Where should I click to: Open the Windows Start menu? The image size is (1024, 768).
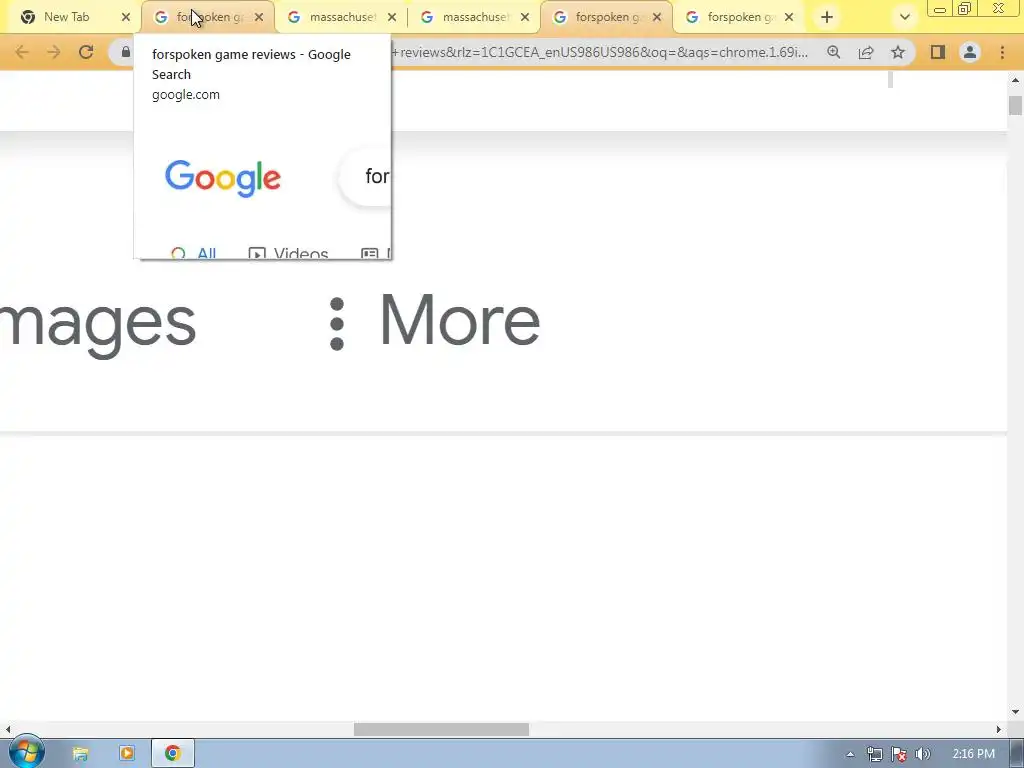[25, 753]
